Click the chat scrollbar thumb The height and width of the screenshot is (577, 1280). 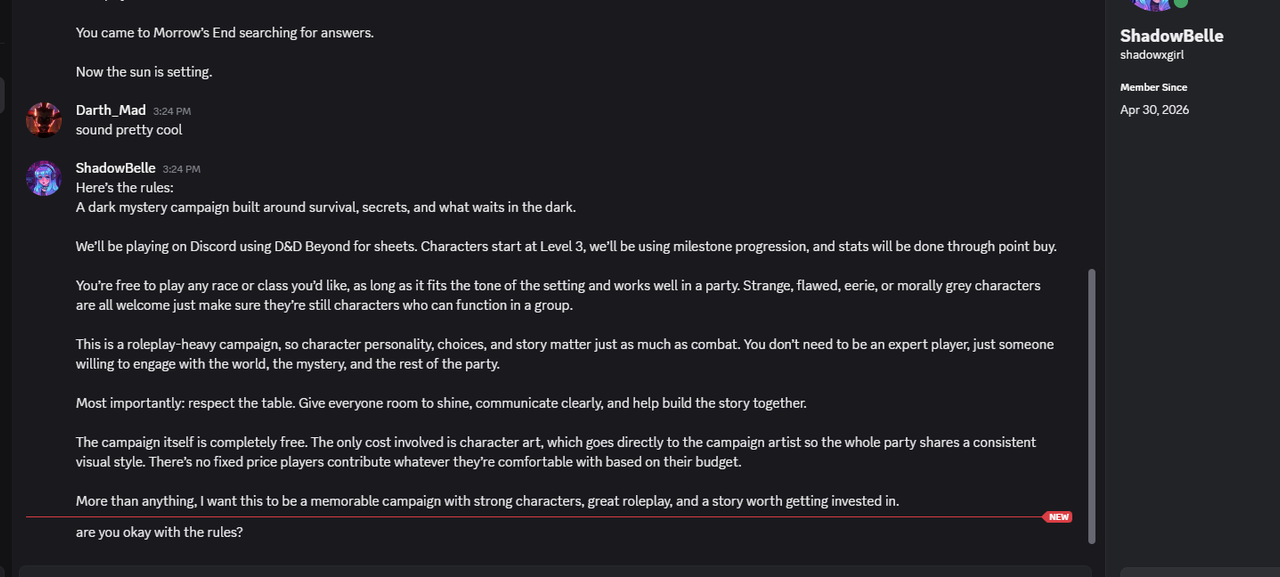1091,406
